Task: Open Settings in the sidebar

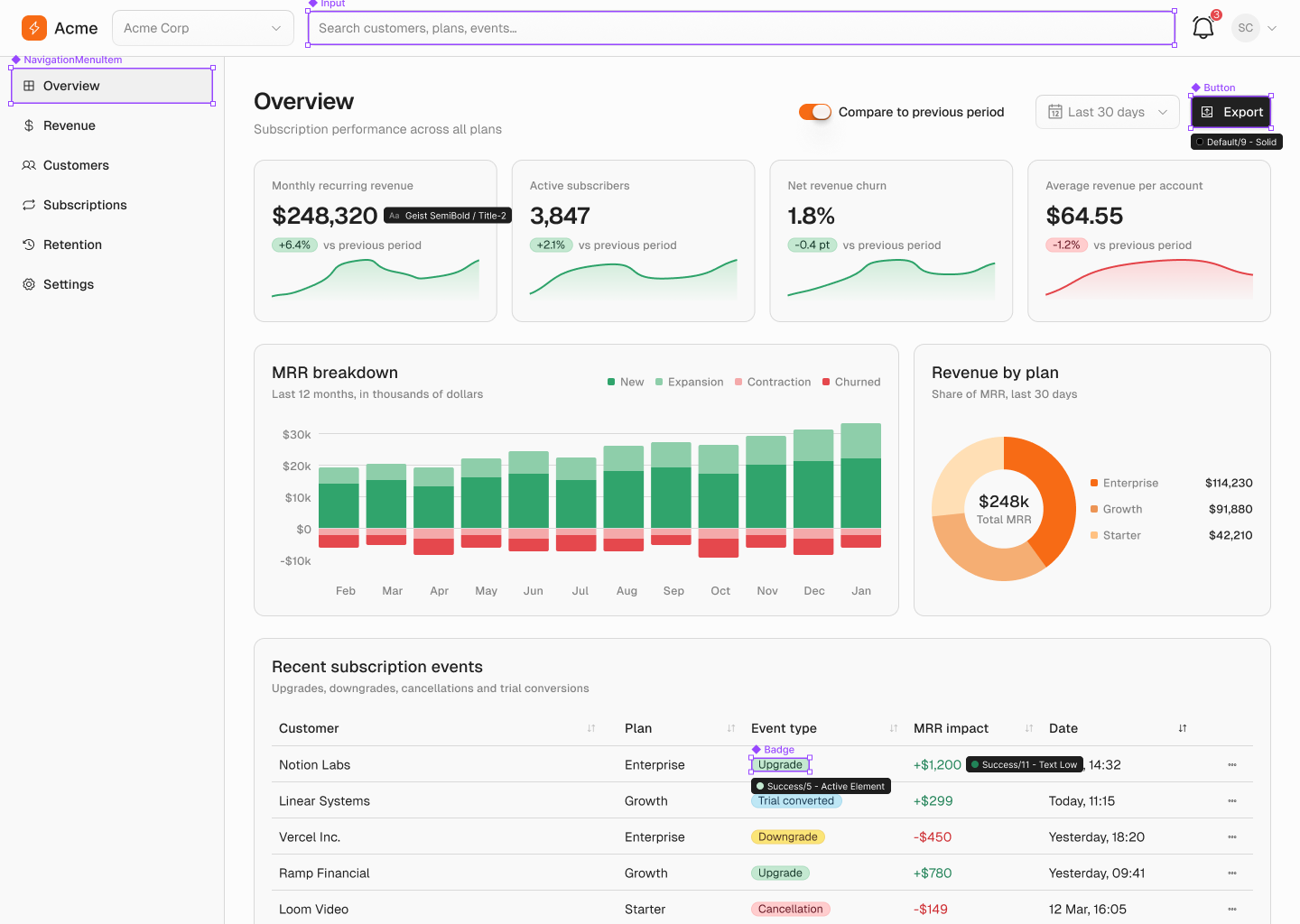Action: (112, 284)
